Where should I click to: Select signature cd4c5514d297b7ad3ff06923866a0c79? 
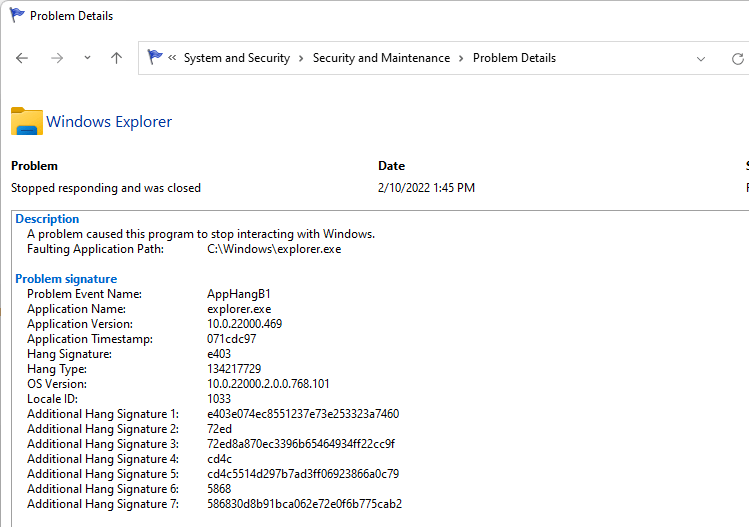click(303, 474)
